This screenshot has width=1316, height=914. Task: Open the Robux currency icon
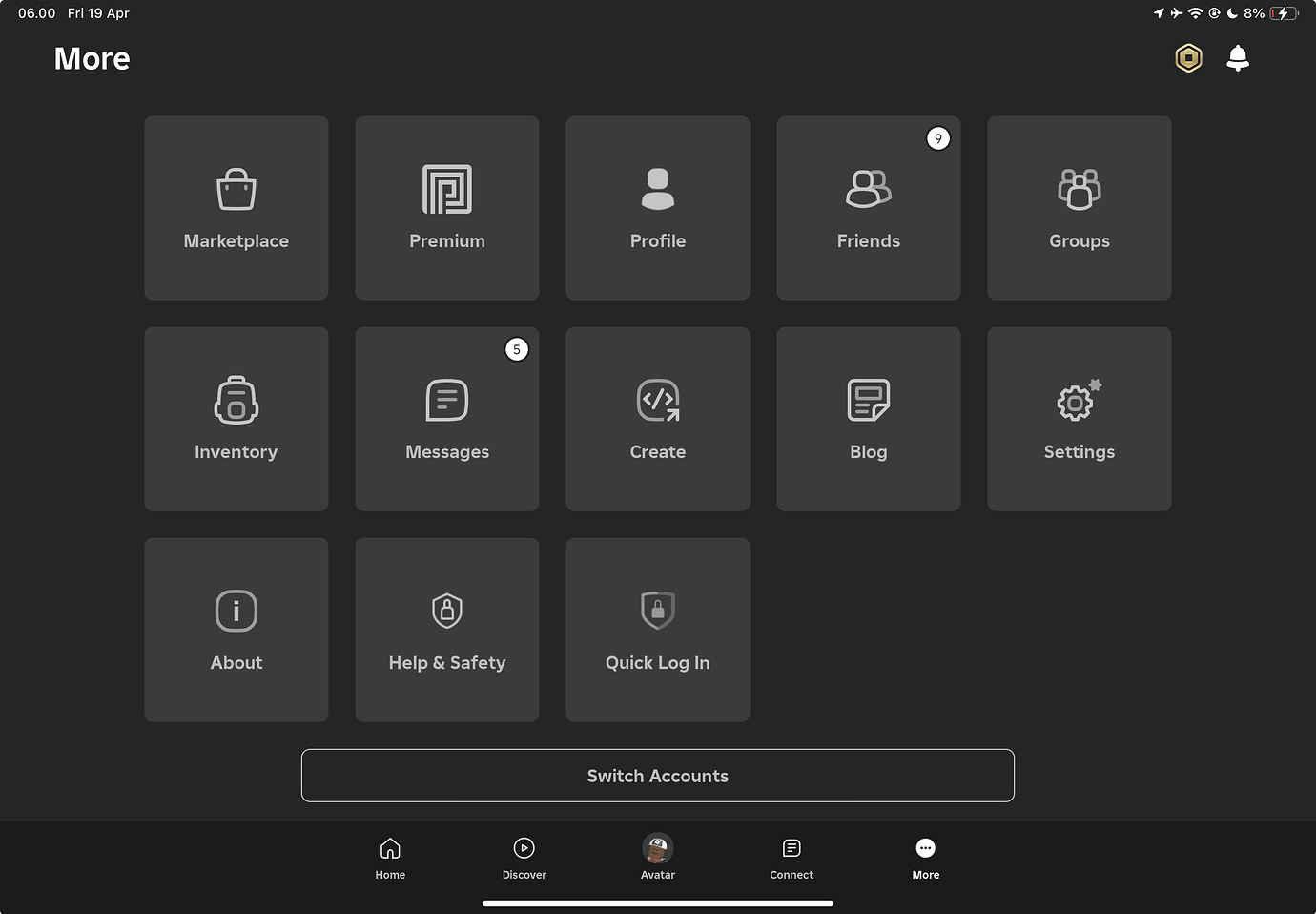tap(1188, 57)
